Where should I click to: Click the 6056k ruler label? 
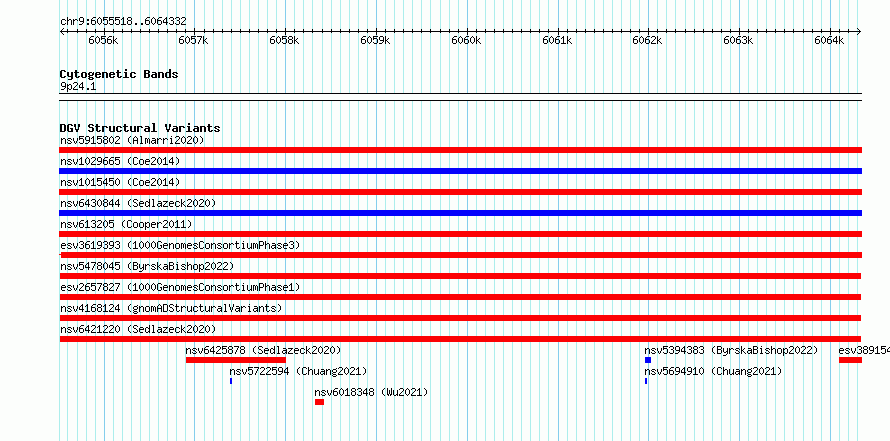[x=103, y=40]
